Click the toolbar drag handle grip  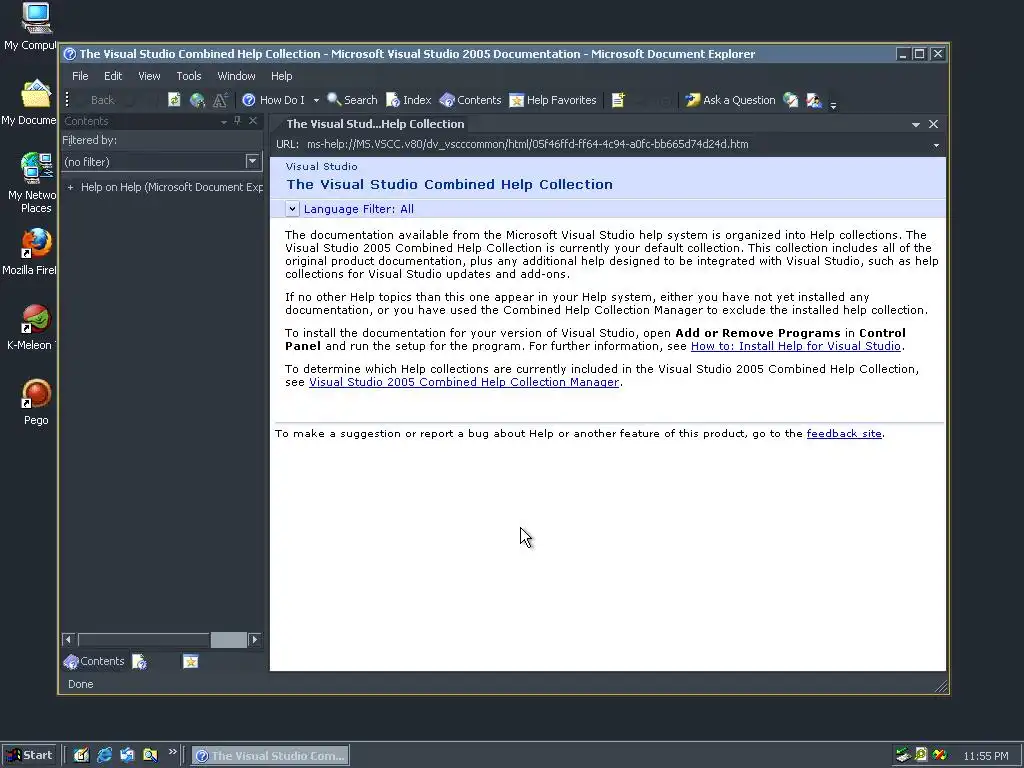coord(67,100)
